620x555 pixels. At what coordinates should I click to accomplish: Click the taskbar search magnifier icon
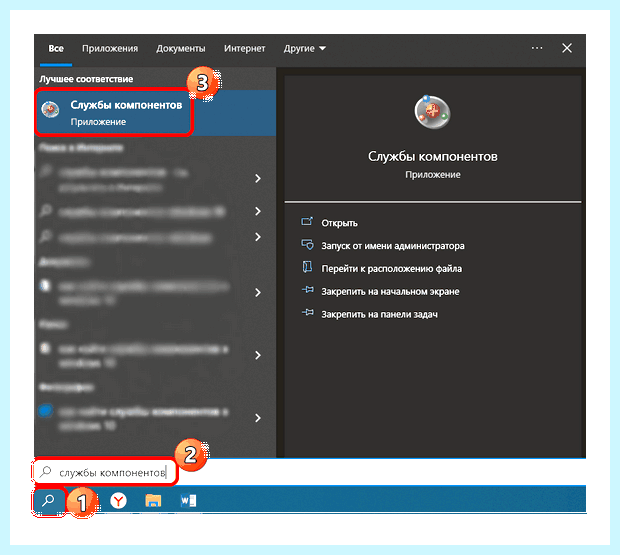point(48,501)
